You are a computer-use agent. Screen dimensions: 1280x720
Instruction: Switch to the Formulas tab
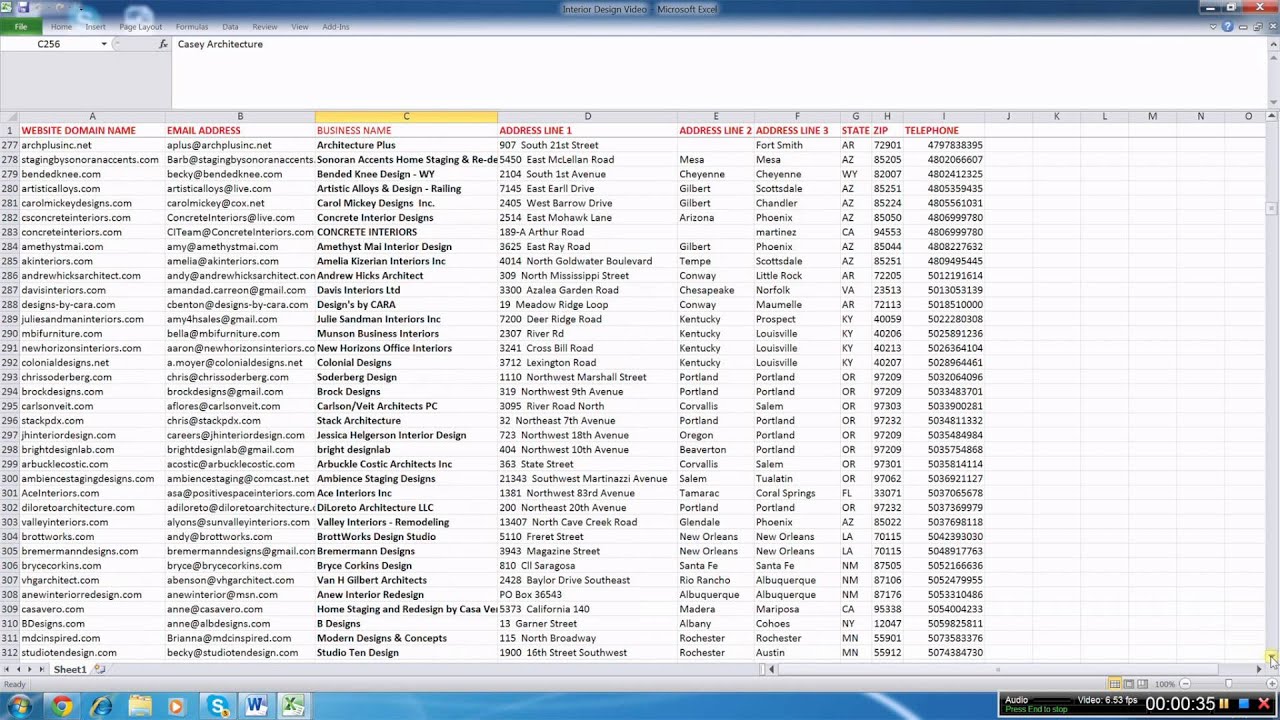192,27
